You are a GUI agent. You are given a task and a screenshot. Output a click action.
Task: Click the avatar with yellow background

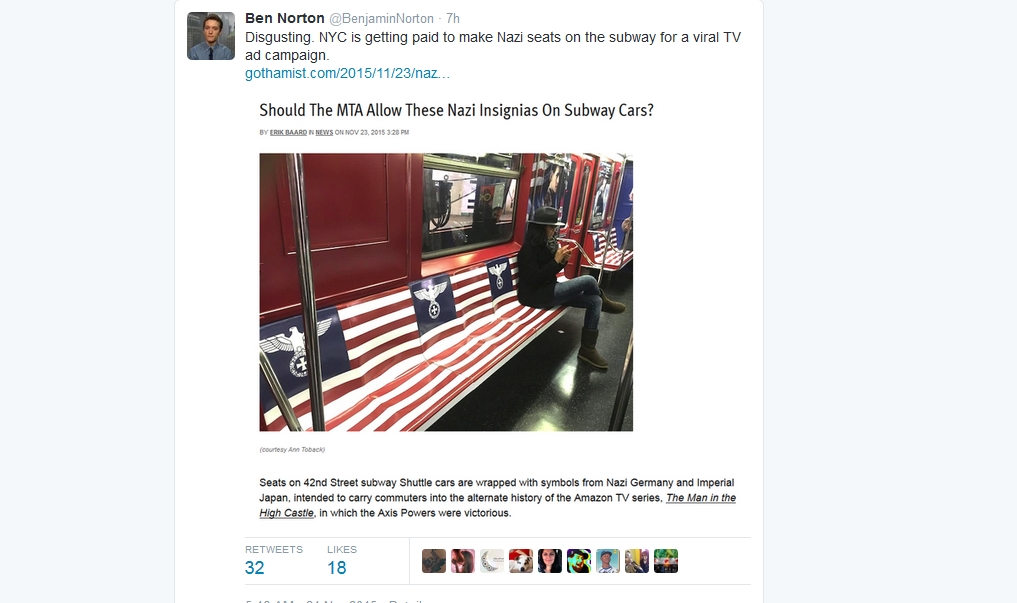point(637,561)
